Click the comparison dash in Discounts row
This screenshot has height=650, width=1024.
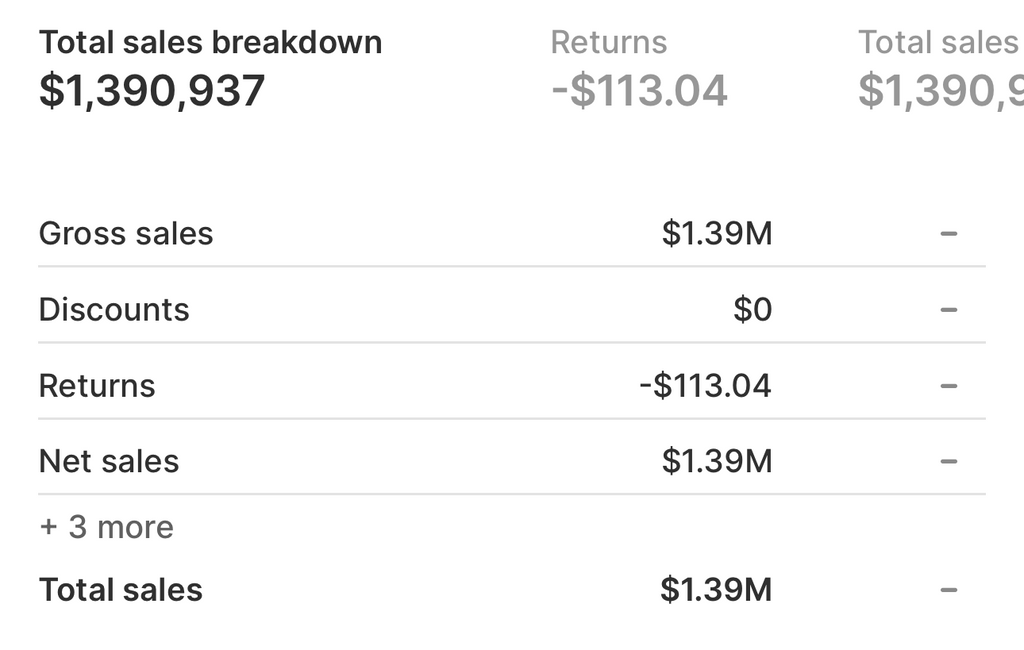click(x=949, y=310)
